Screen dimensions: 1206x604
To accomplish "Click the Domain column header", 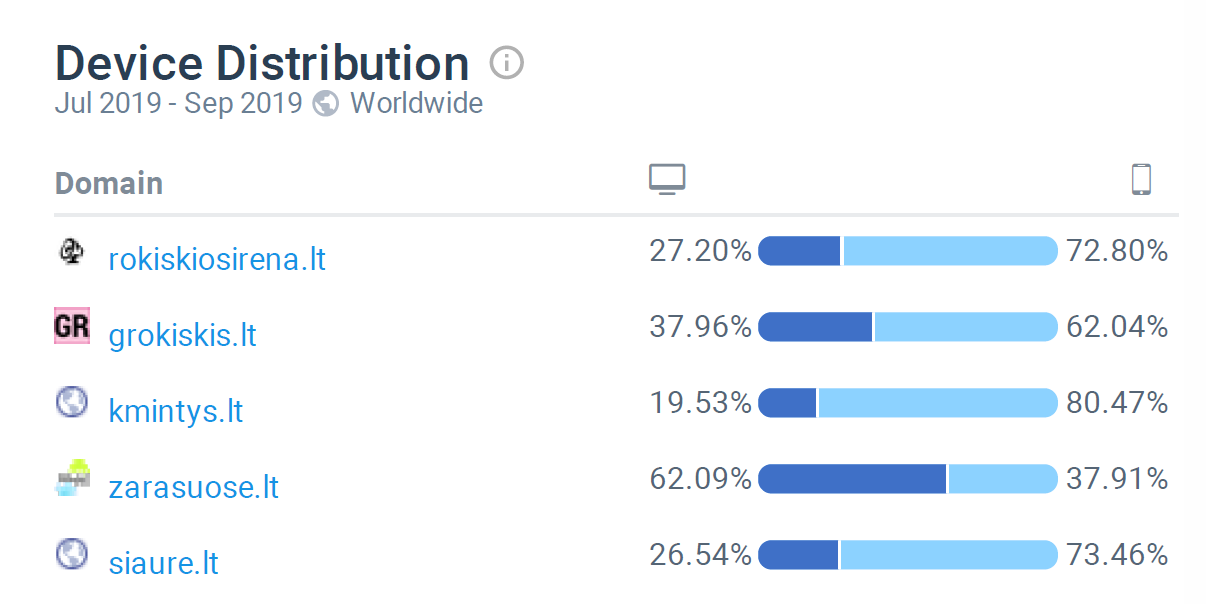I will (109, 183).
